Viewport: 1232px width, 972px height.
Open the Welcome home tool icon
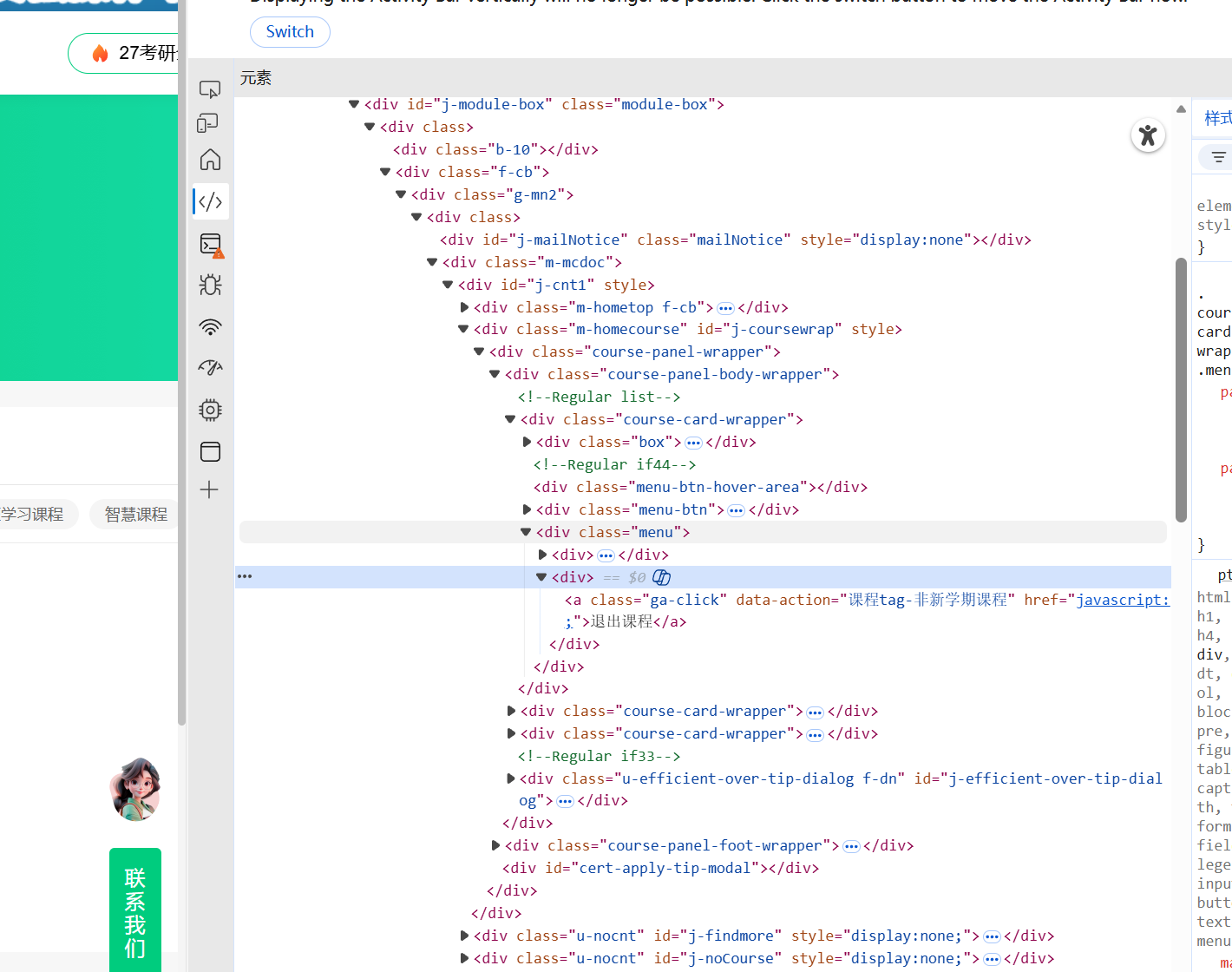[x=210, y=160]
